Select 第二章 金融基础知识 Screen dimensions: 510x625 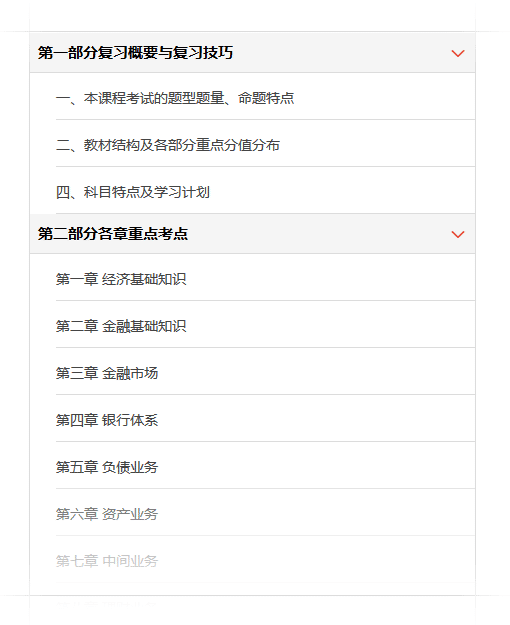pyautogui.click(x=265, y=326)
